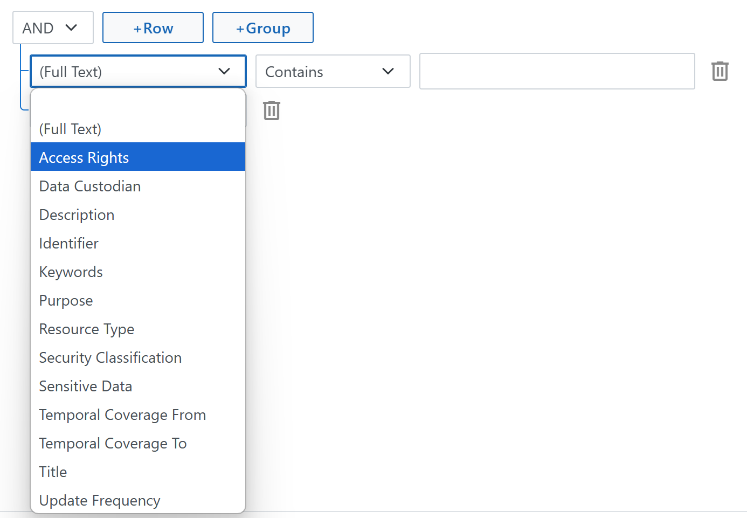Collapse the (Full Text) field dropdown
Screen dimensions: 747x518
point(138,71)
